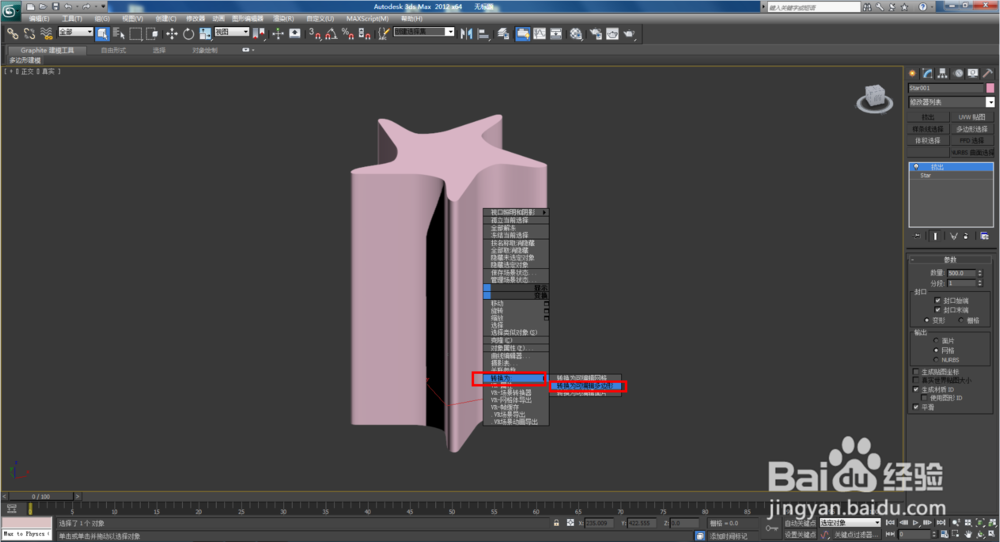Select the 变形 radio button
This screenshot has width=1000, height=542.
coord(927,320)
